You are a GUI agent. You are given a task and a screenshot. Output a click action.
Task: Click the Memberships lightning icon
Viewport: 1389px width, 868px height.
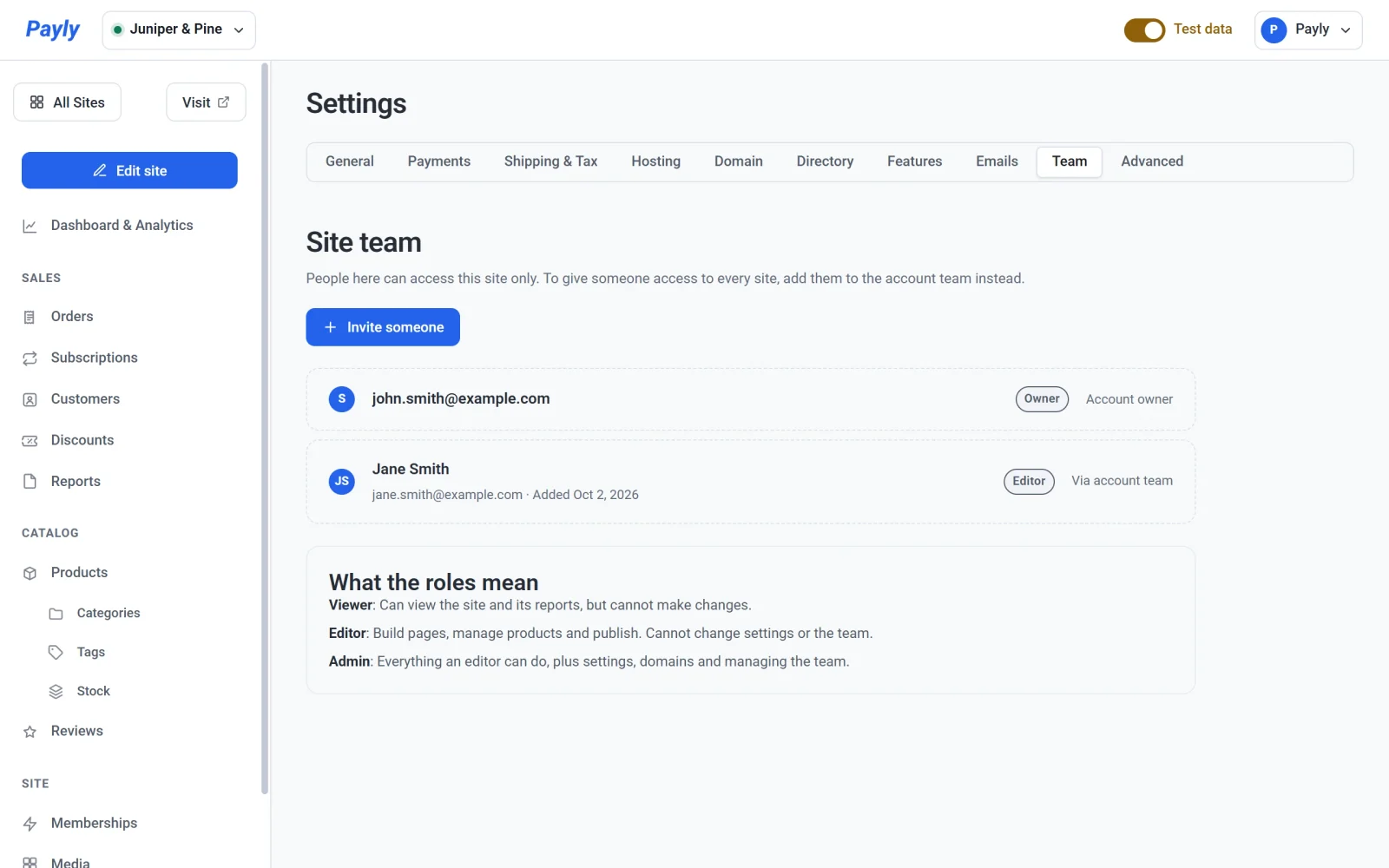tap(30, 824)
